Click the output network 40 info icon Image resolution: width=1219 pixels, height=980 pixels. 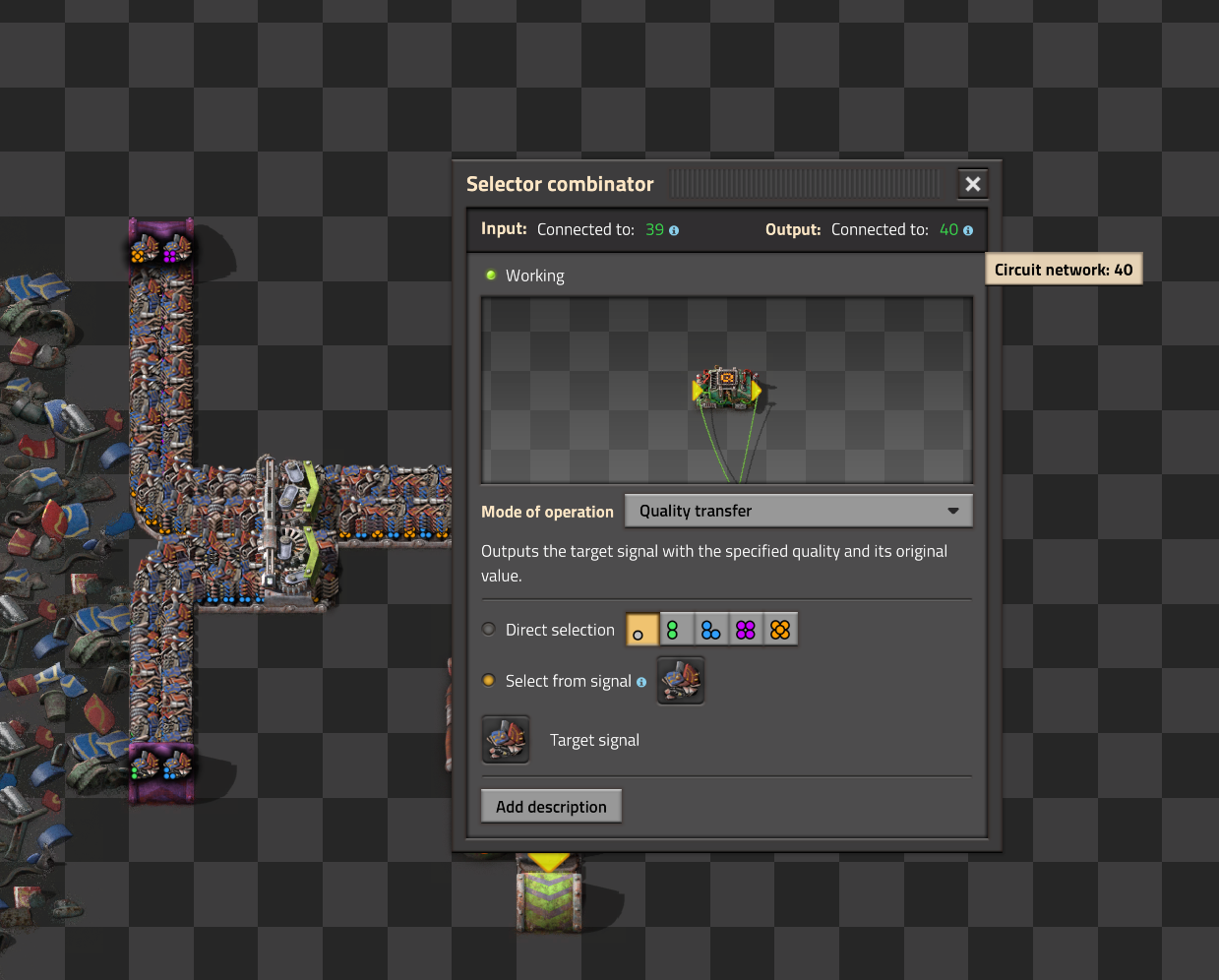pos(968,230)
